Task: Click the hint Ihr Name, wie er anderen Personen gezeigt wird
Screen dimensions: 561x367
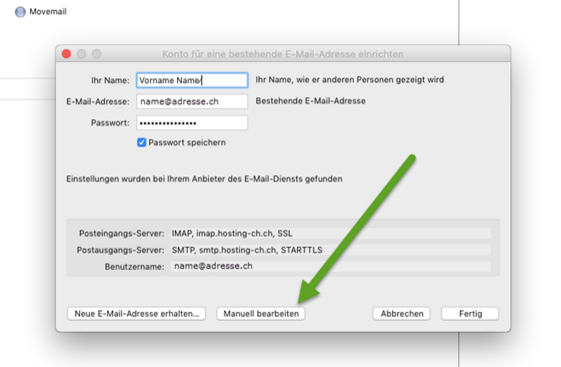Action: 350,79
